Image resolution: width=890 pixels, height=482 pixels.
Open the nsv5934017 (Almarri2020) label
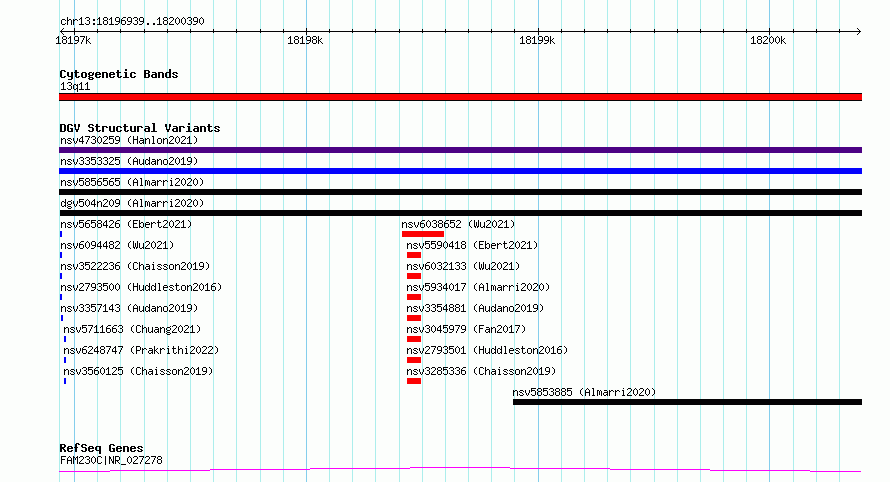478,287
